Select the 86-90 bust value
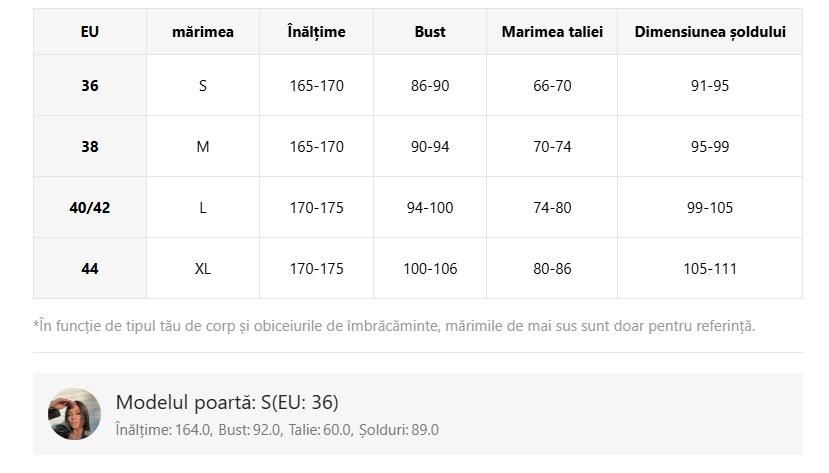 pyautogui.click(x=430, y=86)
